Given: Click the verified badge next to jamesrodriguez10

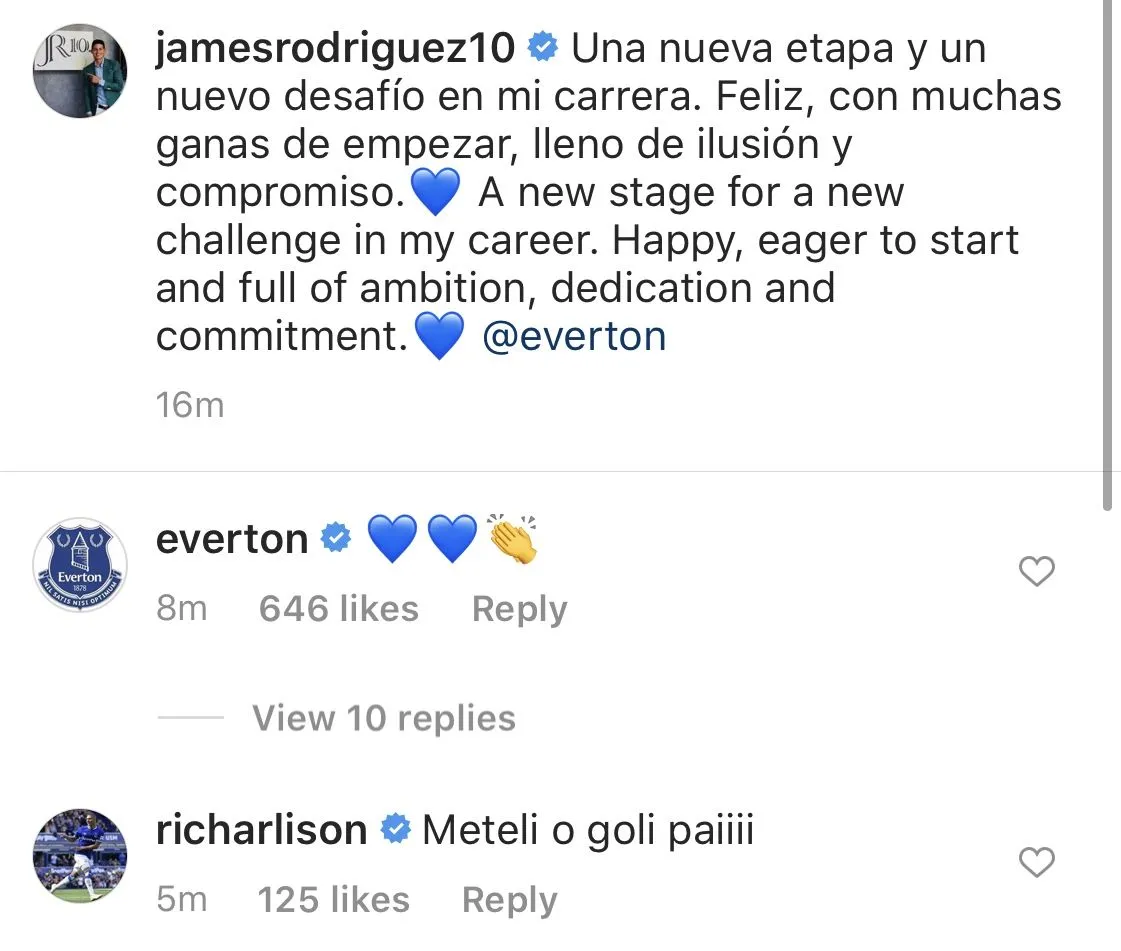Looking at the screenshot, I should tap(542, 48).
